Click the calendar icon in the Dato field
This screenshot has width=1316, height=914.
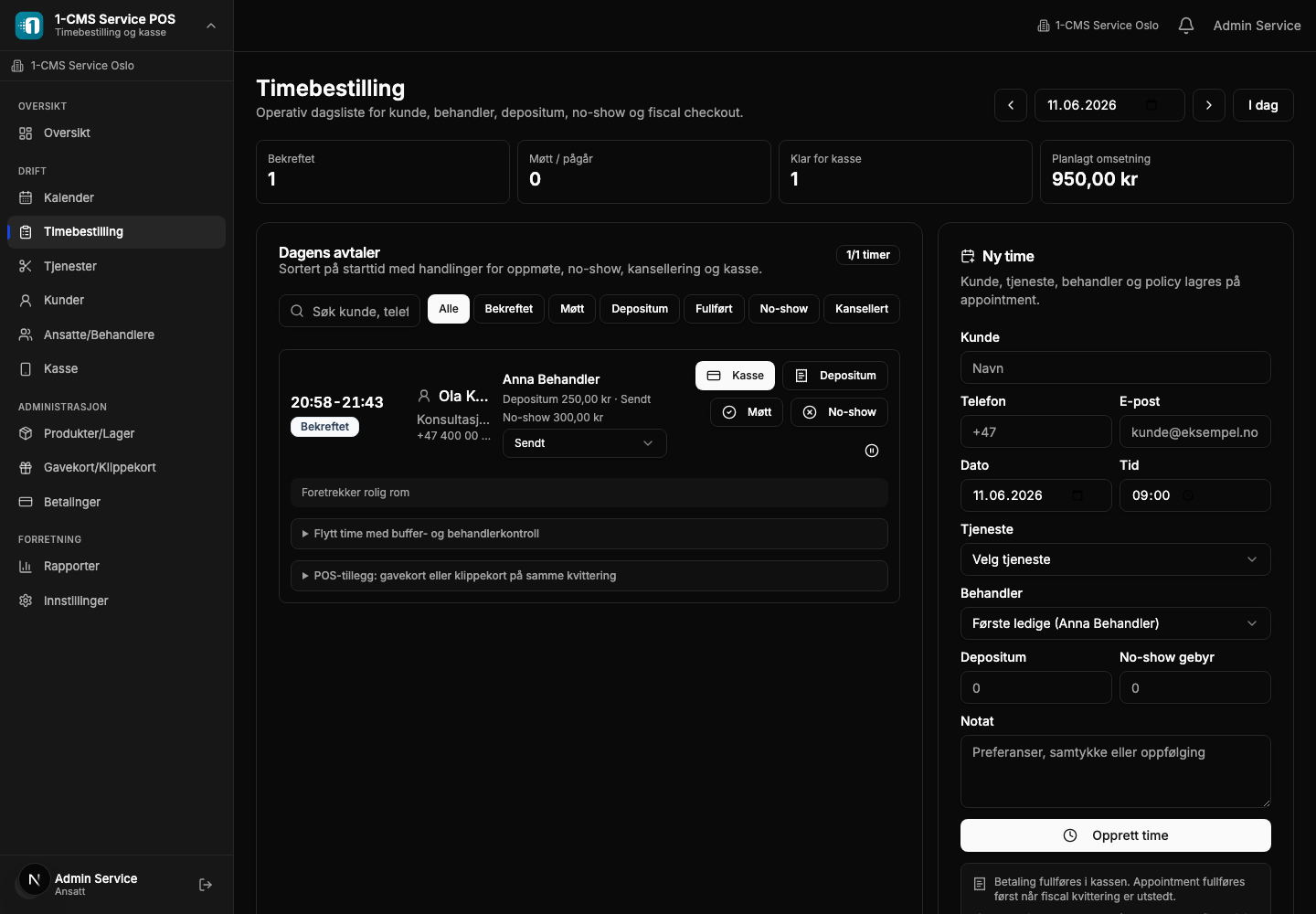pos(1077,495)
